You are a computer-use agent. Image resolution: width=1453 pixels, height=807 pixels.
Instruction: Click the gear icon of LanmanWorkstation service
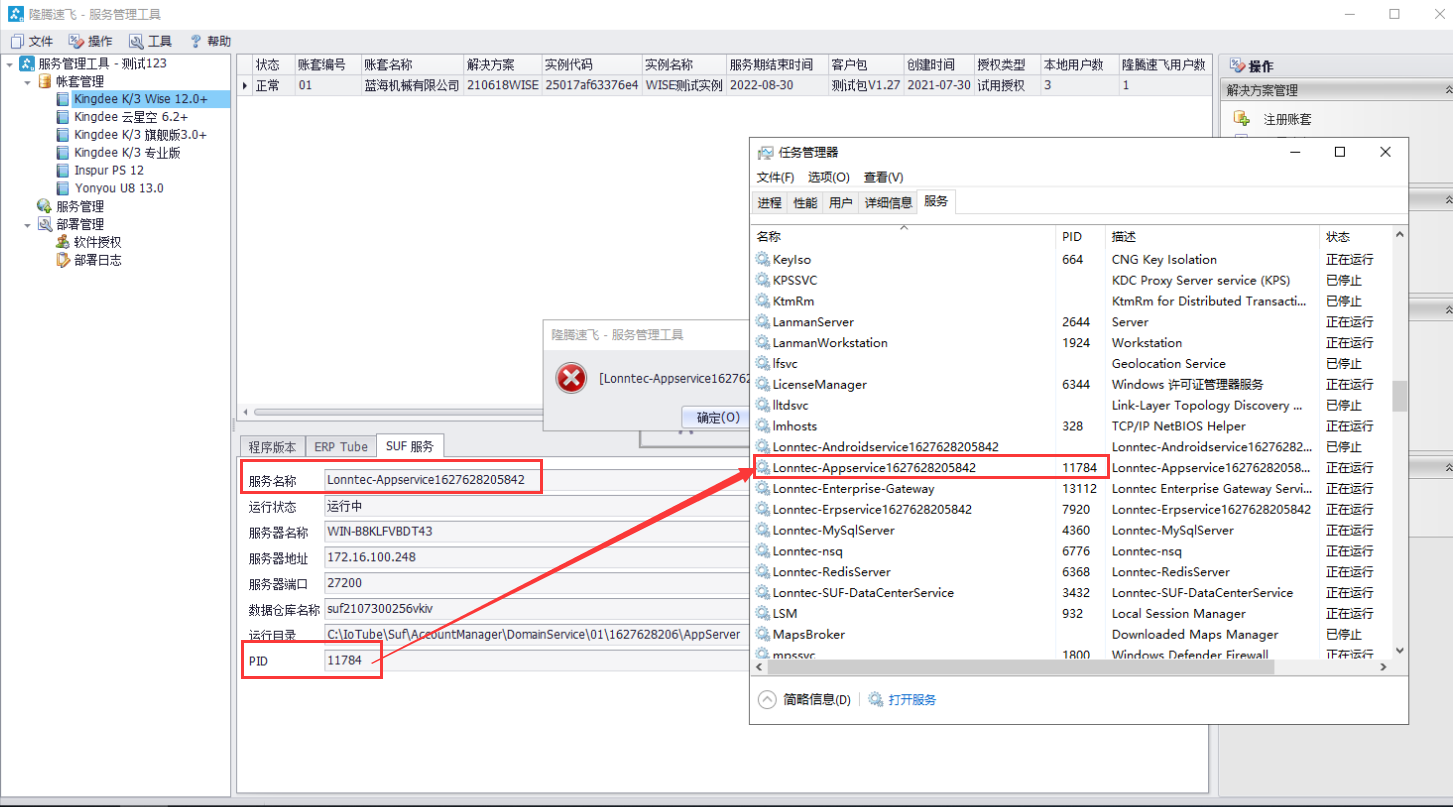763,343
